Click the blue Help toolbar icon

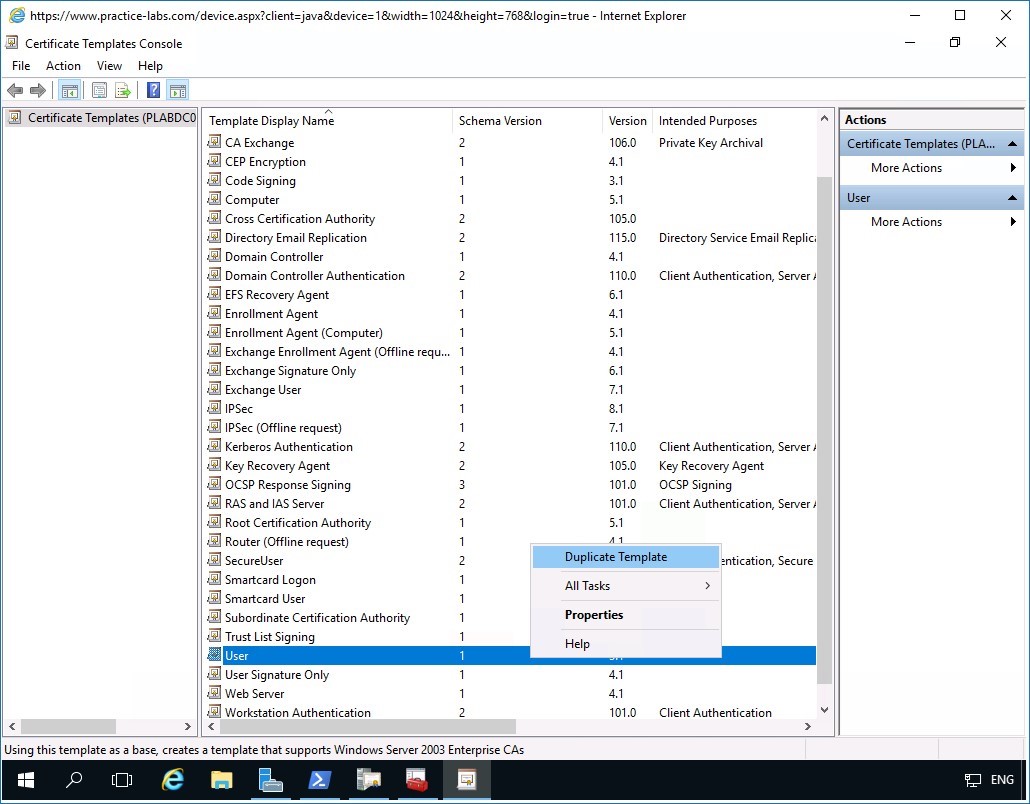point(152,90)
